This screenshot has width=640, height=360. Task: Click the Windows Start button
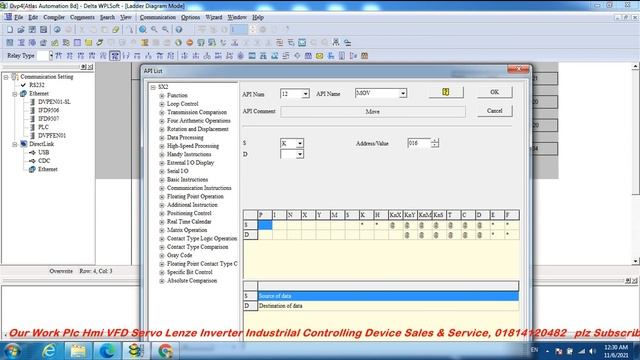(x=12, y=351)
